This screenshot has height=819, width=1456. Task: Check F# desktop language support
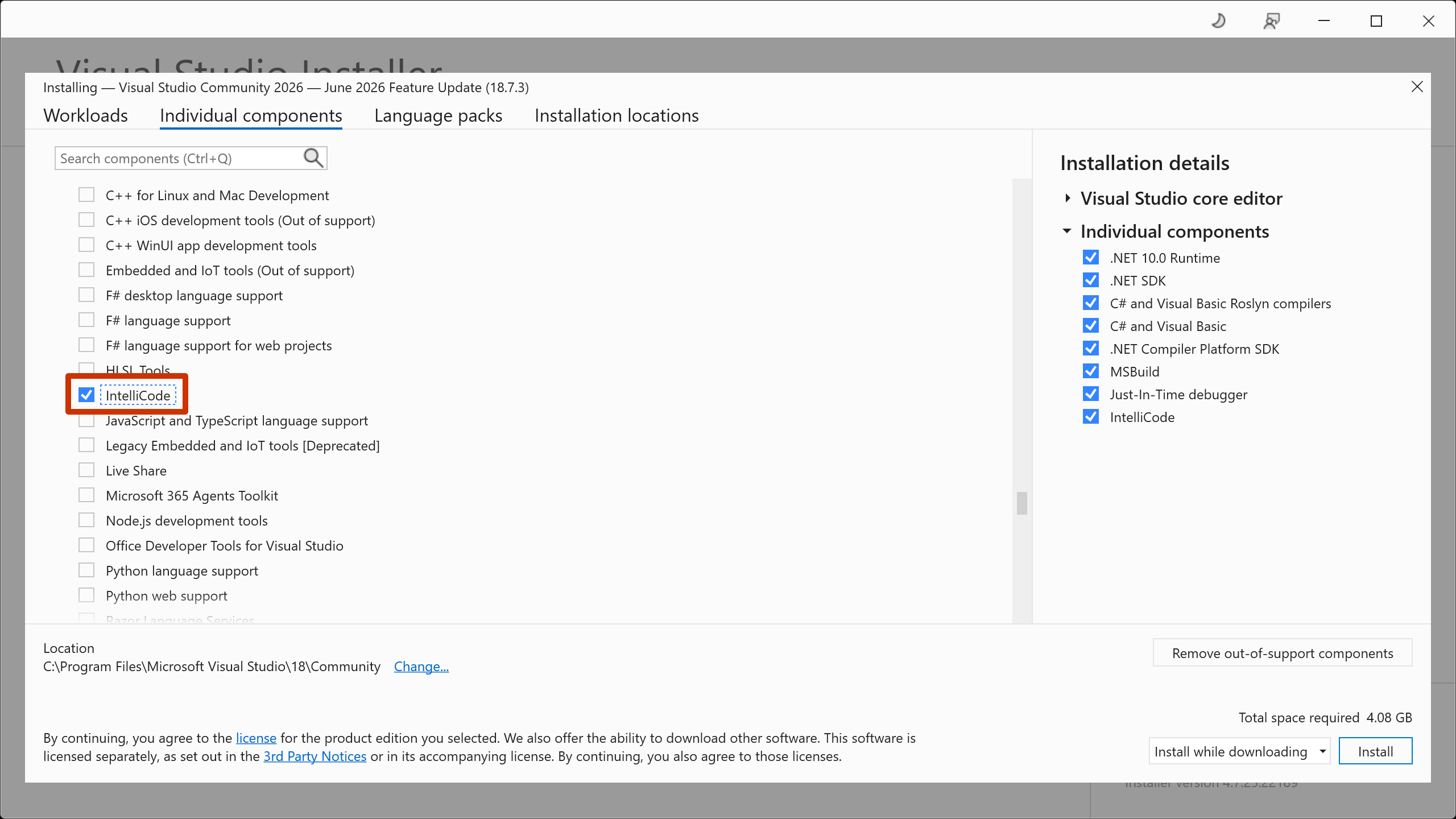tap(86, 295)
